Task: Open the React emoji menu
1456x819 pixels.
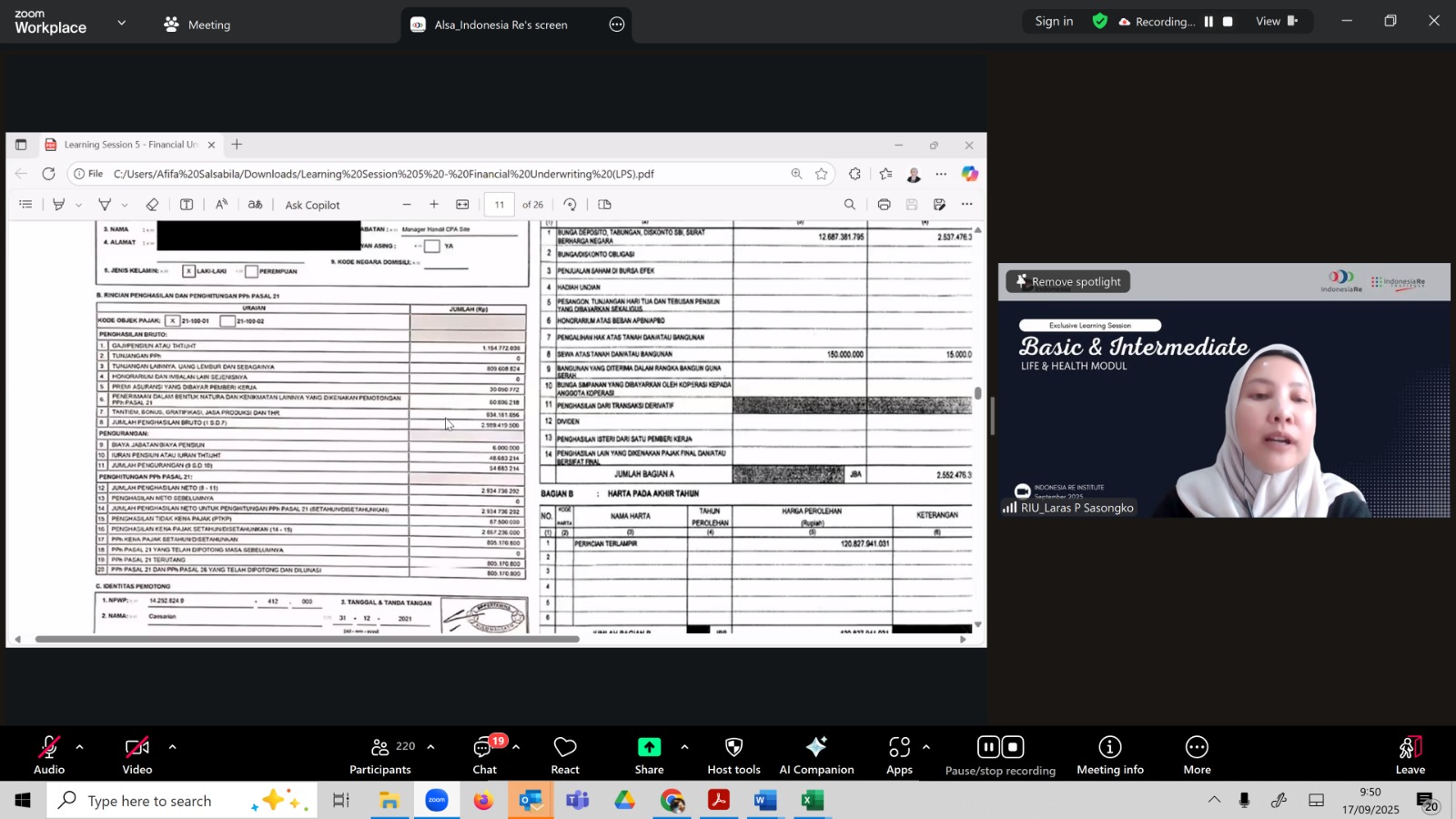Action: [564, 755]
